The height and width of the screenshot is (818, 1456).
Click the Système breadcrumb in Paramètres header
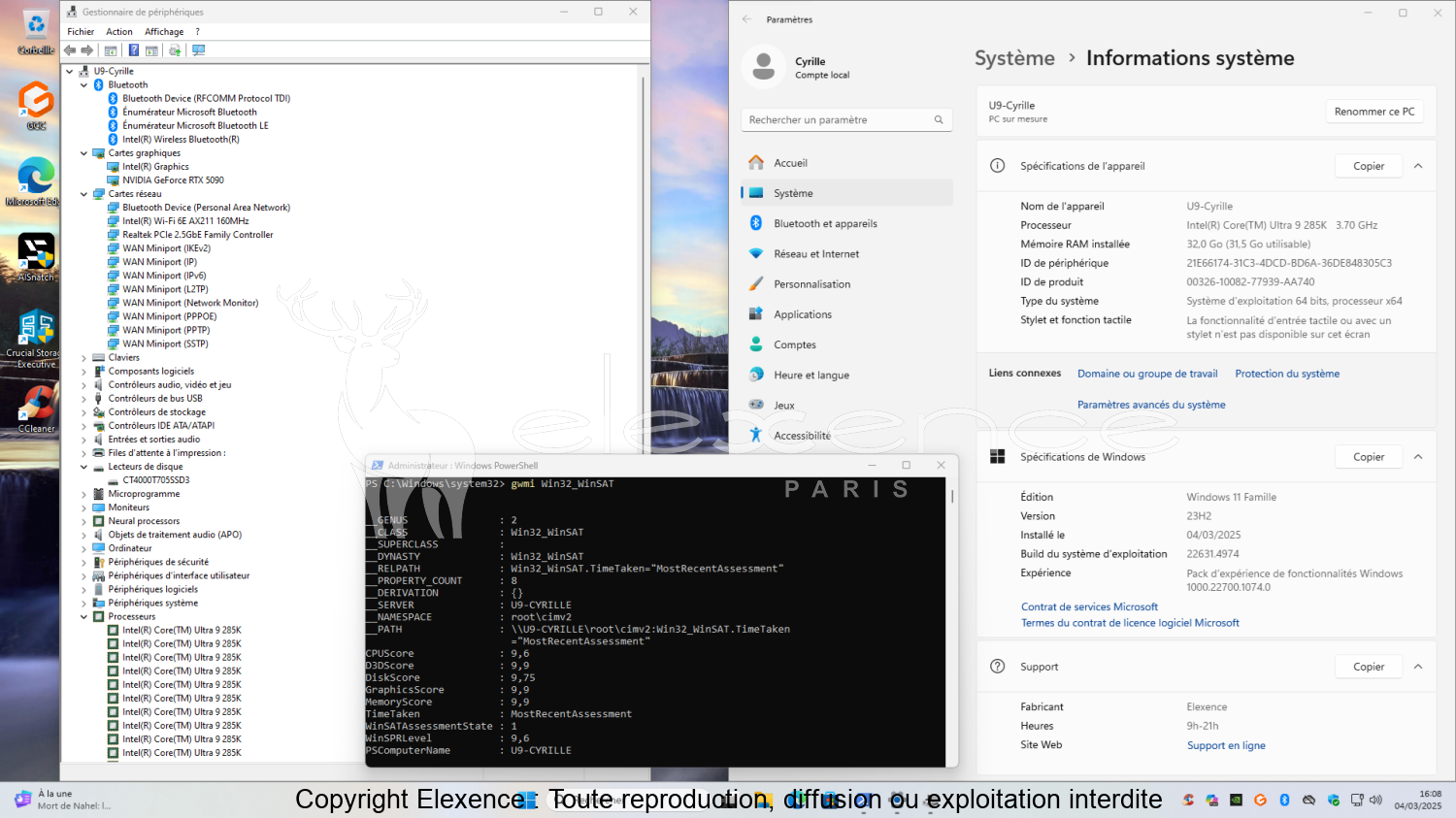(x=1014, y=58)
